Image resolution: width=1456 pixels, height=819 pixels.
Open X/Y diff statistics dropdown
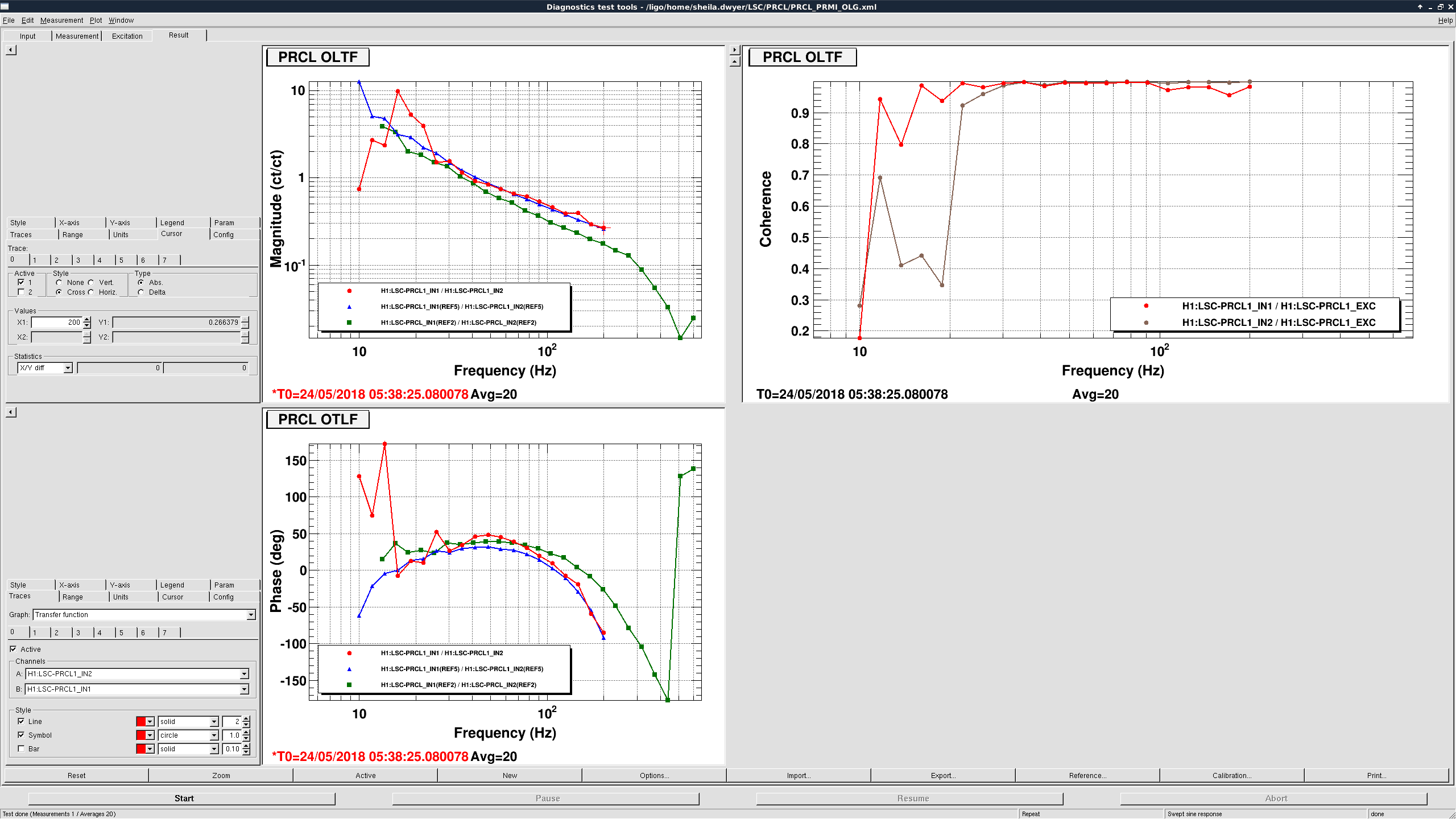tap(68, 368)
